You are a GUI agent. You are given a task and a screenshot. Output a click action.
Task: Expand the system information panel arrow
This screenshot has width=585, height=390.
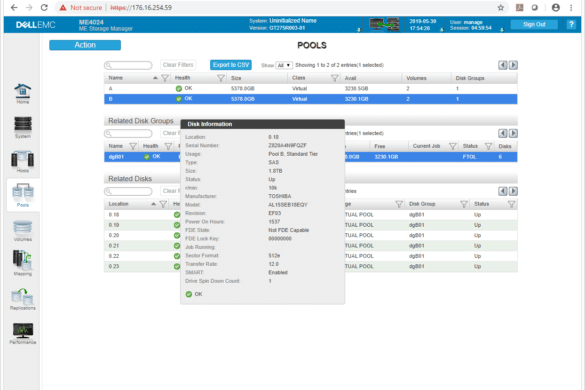click(x=359, y=30)
